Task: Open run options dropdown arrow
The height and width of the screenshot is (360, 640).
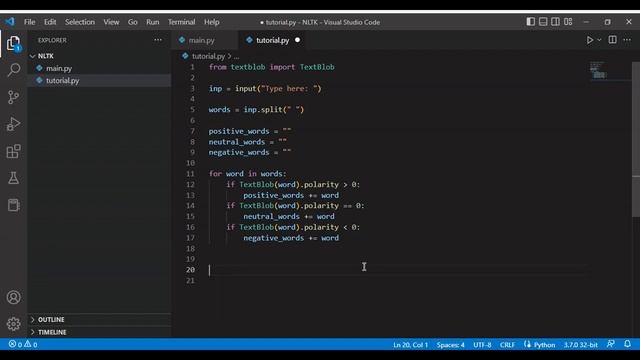Action: click(599, 40)
